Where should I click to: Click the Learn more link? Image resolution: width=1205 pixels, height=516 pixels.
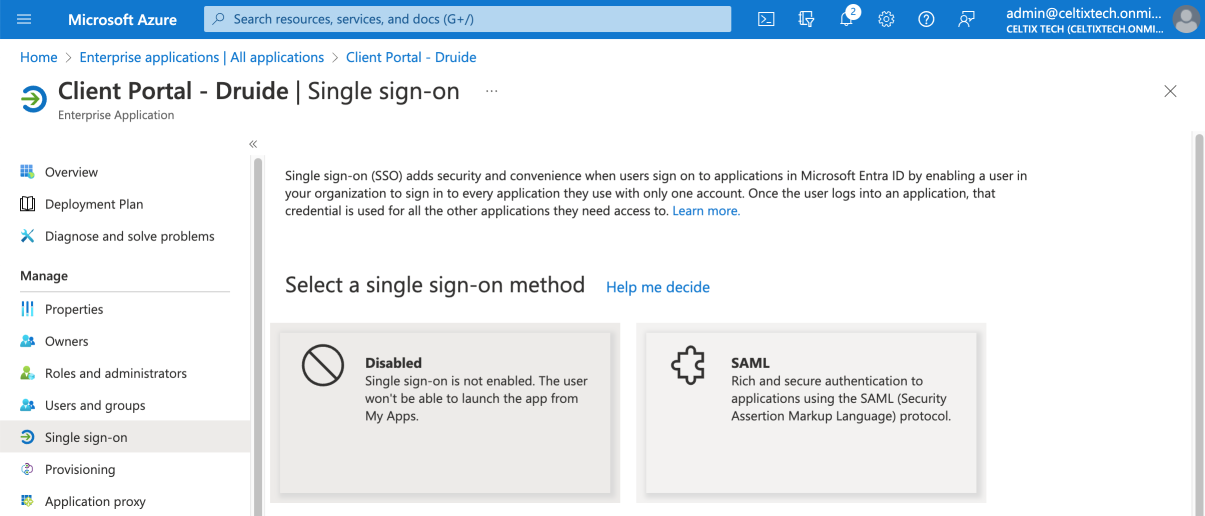(x=706, y=211)
